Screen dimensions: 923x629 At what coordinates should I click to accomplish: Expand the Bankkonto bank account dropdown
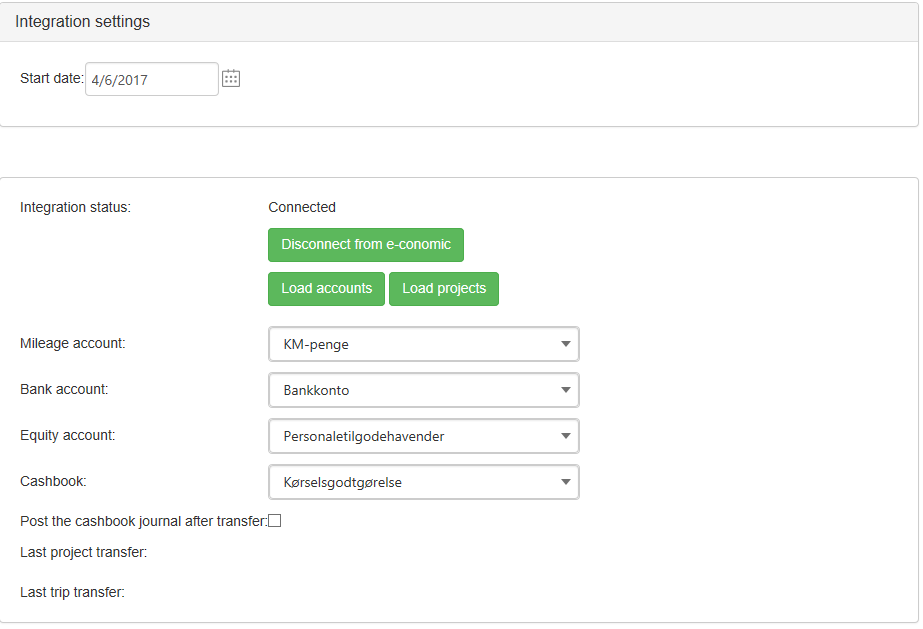point(424,390)
